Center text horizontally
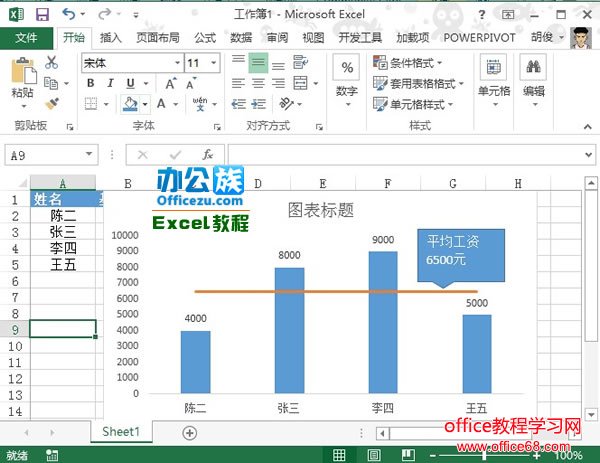 pyautogui.click(x=258, y=83)
